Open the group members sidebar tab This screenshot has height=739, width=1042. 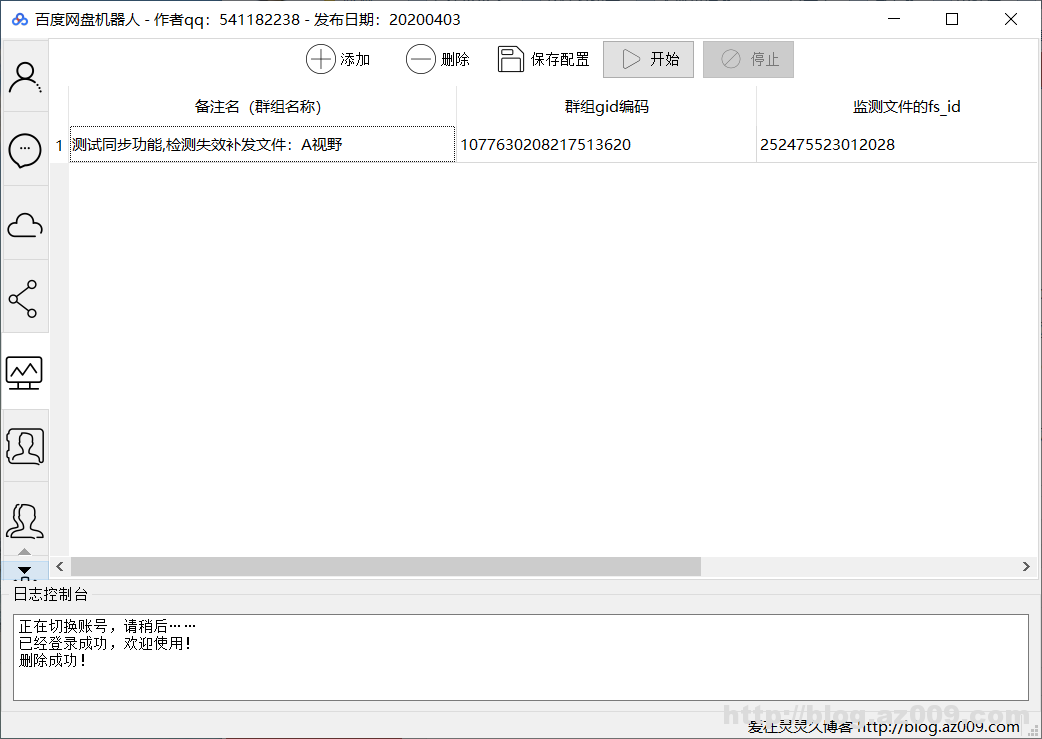click(25, 519)
